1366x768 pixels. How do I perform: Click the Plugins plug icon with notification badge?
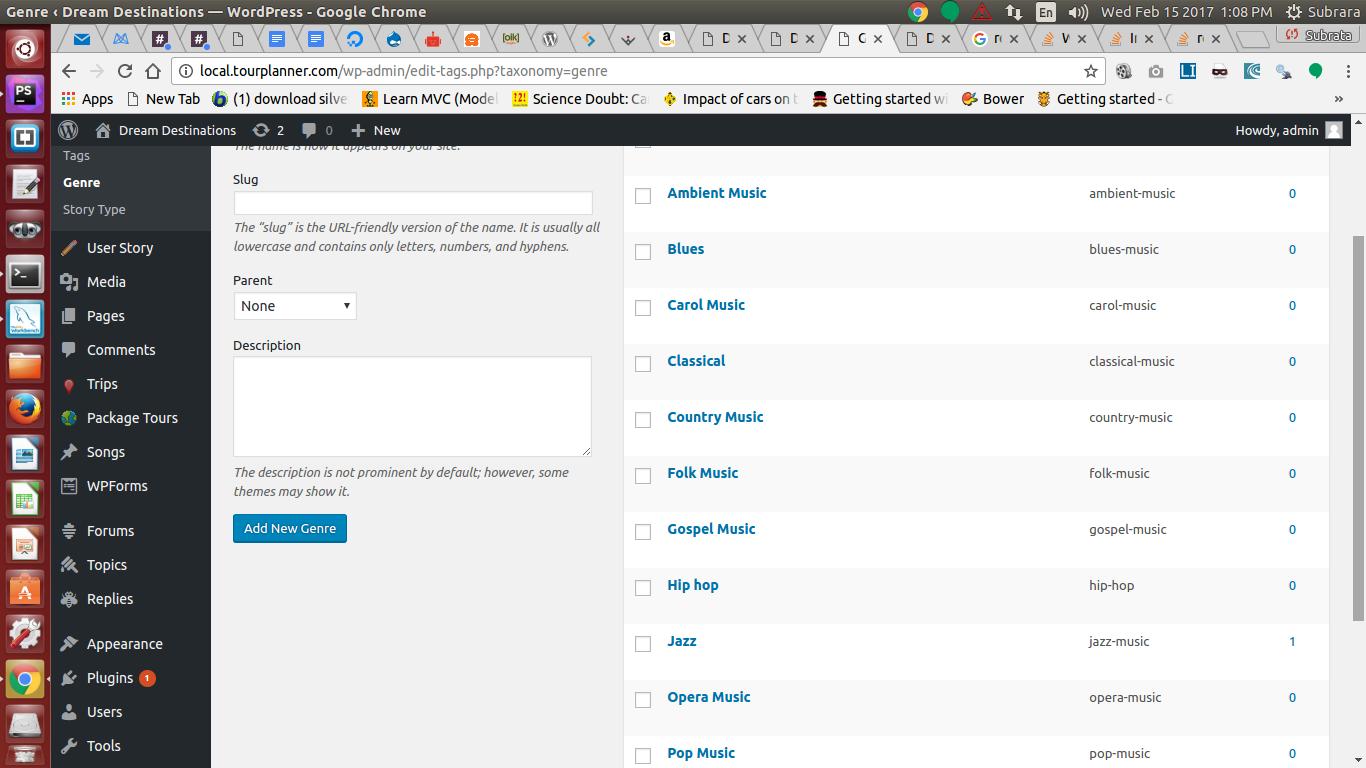[68, 678]
